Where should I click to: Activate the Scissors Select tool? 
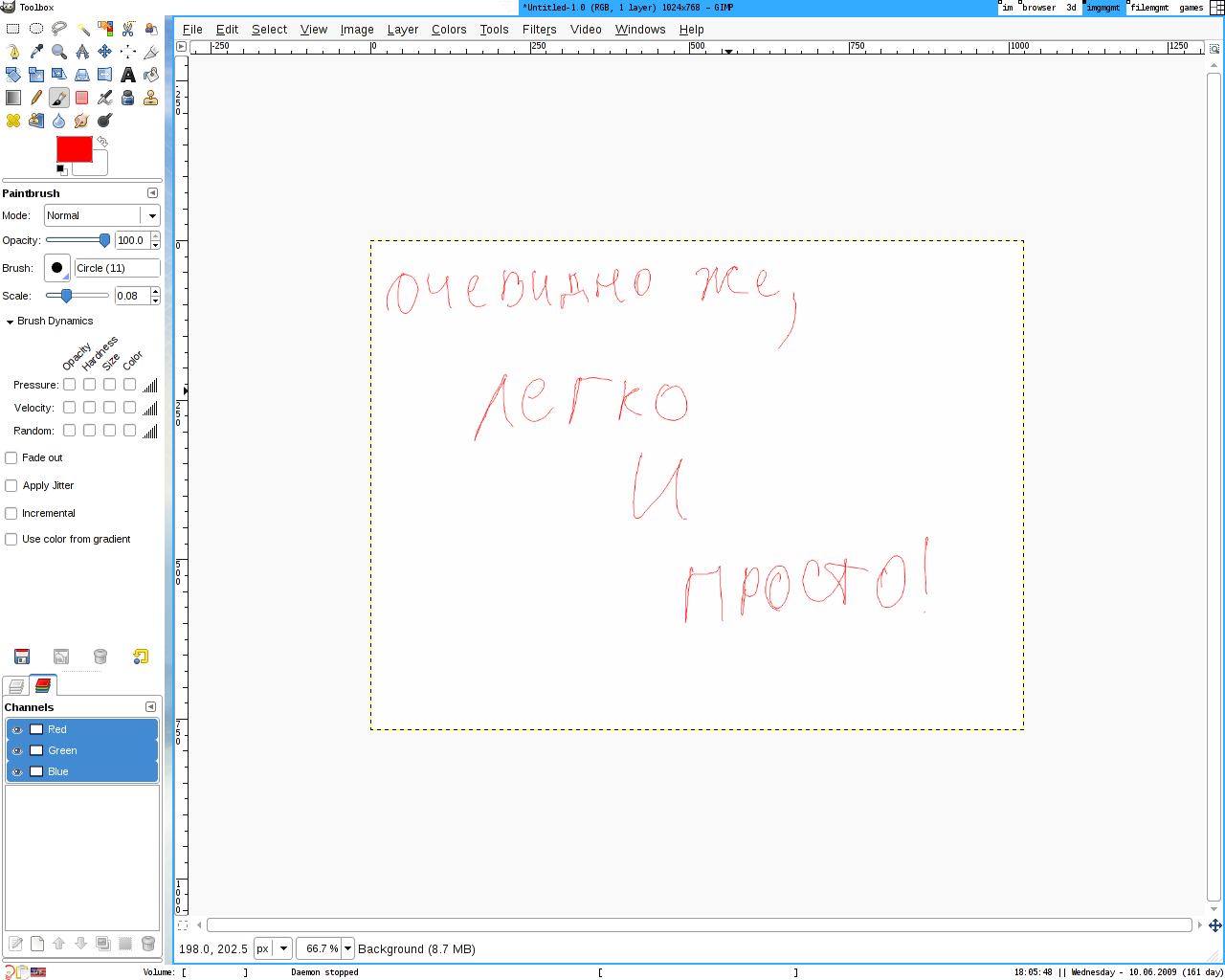[x=128, y=29]
